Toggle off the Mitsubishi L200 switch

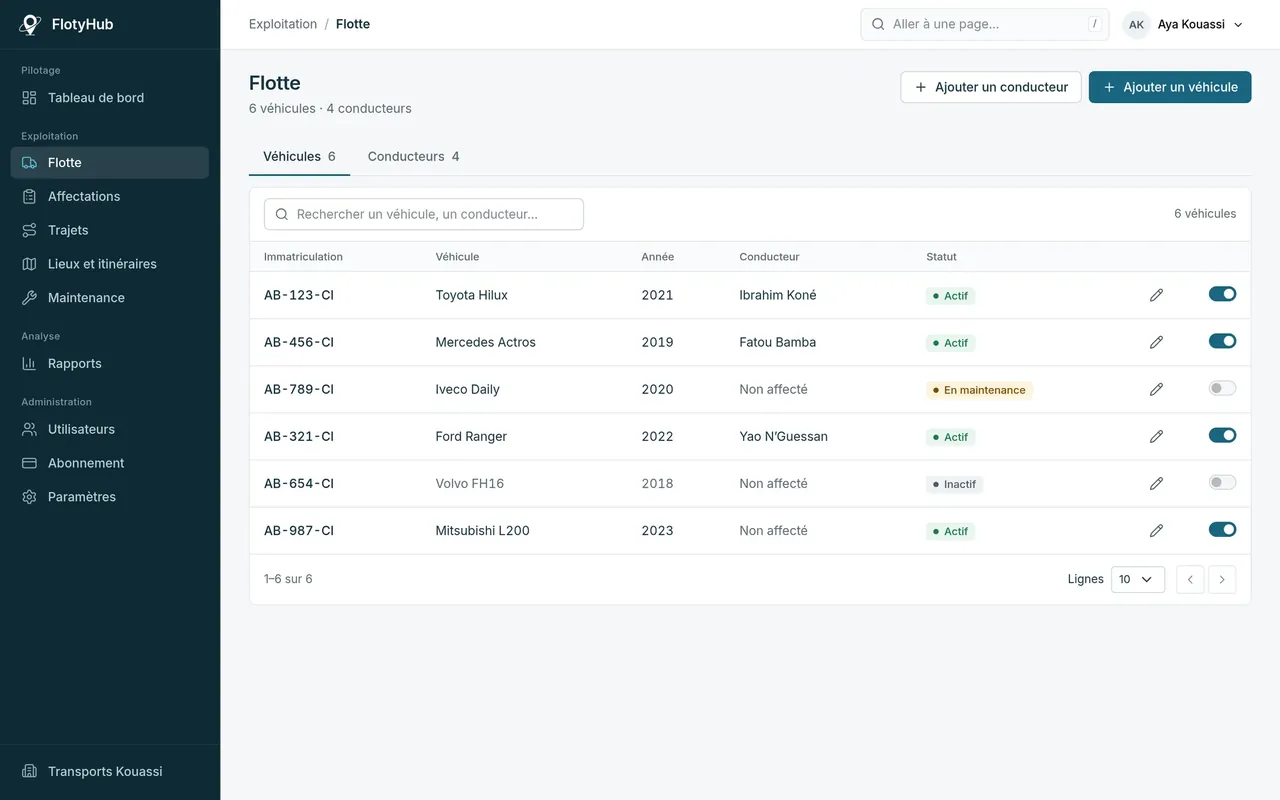click(1222, 529)
